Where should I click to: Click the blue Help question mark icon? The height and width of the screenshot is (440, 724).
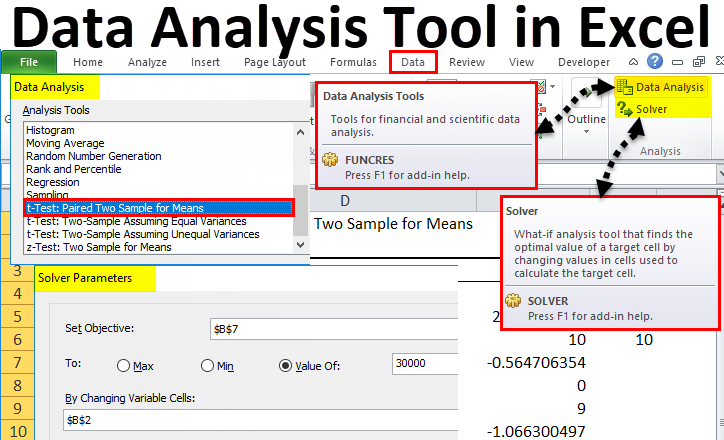(x=655, y=61)
